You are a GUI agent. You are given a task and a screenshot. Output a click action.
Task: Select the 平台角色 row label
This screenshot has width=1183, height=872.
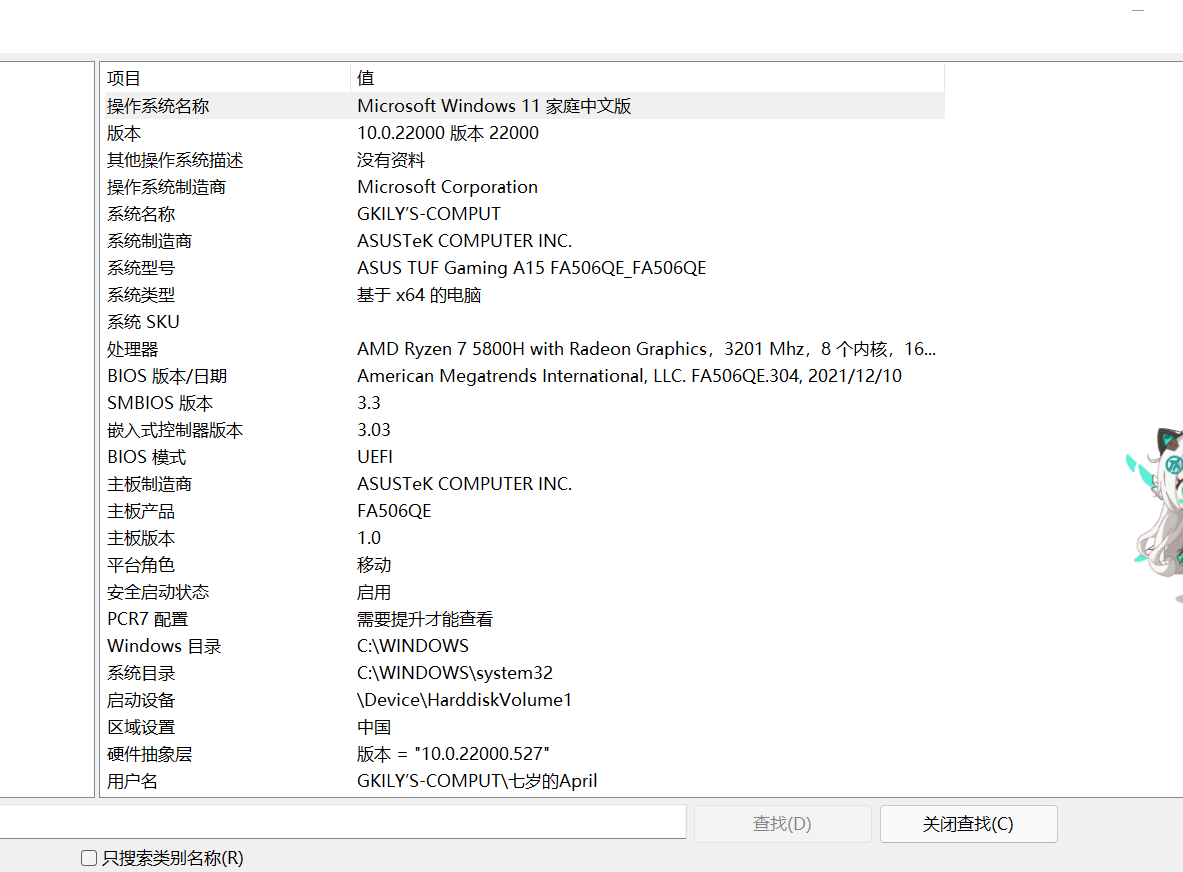pyautogui.click(x=140, y=565)
